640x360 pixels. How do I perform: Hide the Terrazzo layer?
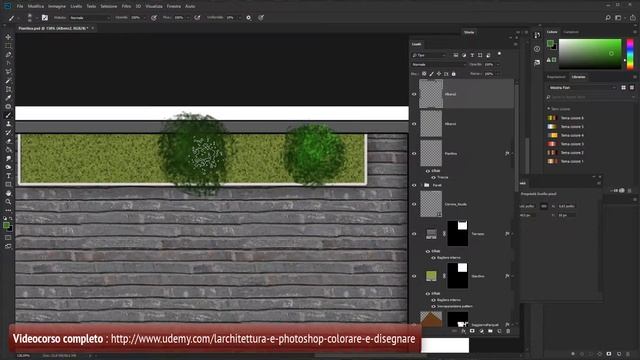point(414,234)
